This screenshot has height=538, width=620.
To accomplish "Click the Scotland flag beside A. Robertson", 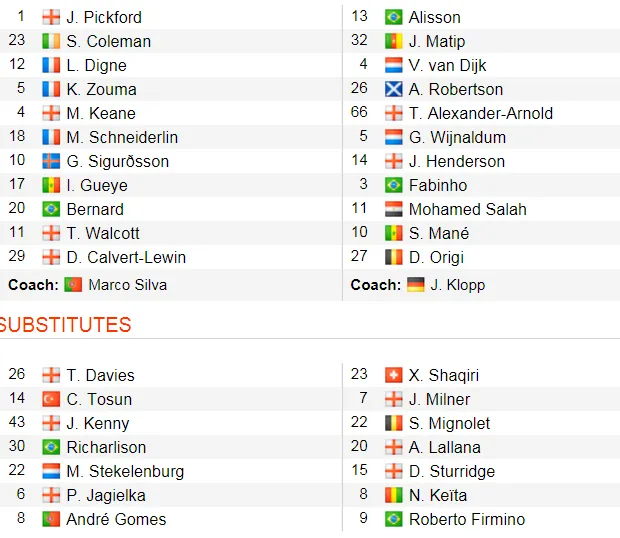I will (394, 89).
